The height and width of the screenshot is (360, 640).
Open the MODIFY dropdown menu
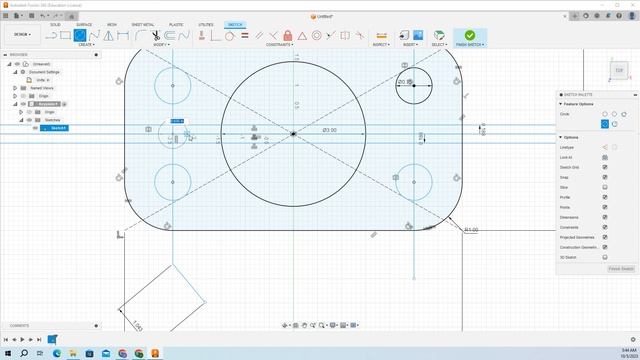tap(162, 44)
